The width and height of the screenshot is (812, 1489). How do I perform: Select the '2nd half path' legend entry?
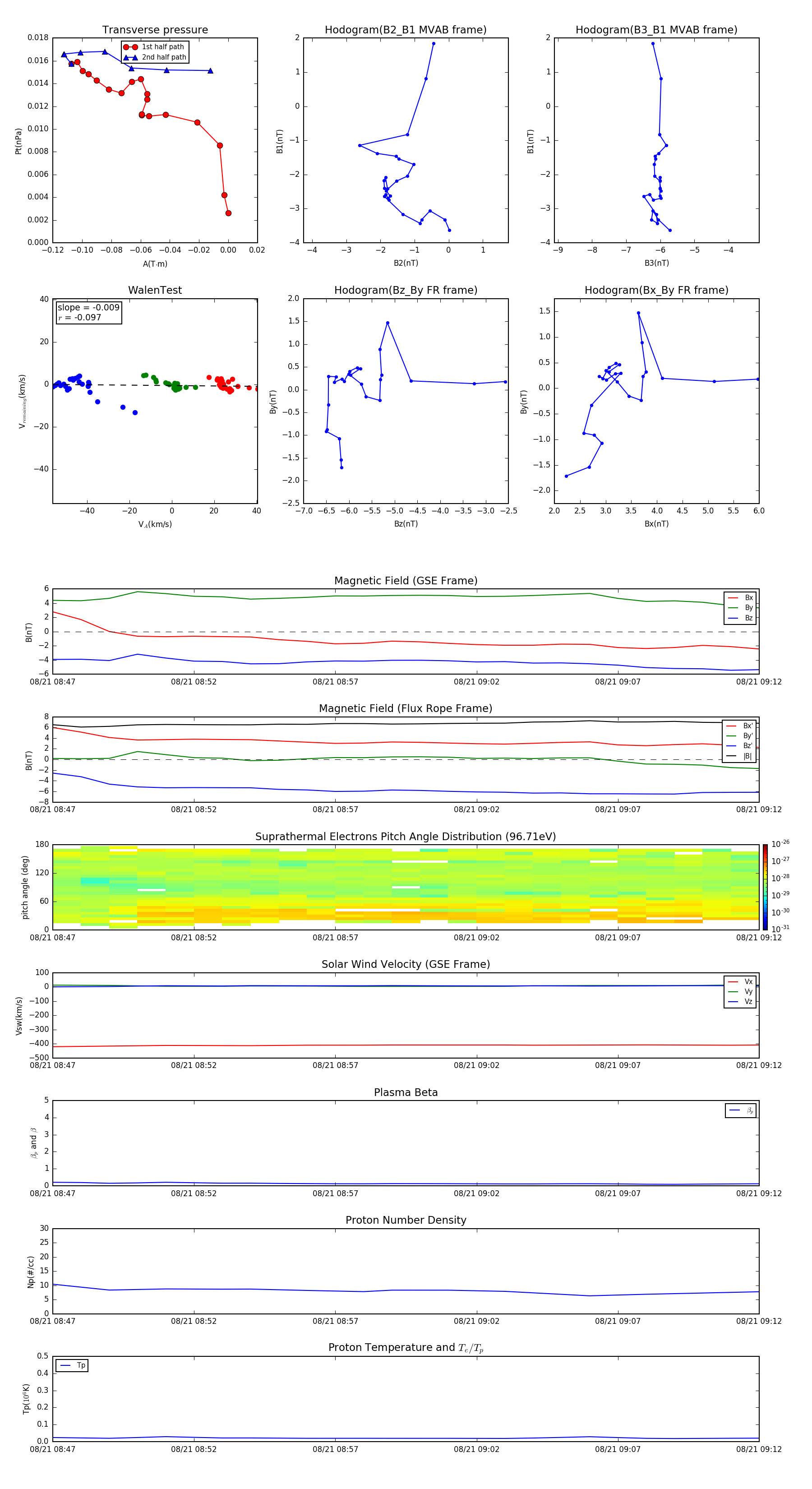[155, 57]
